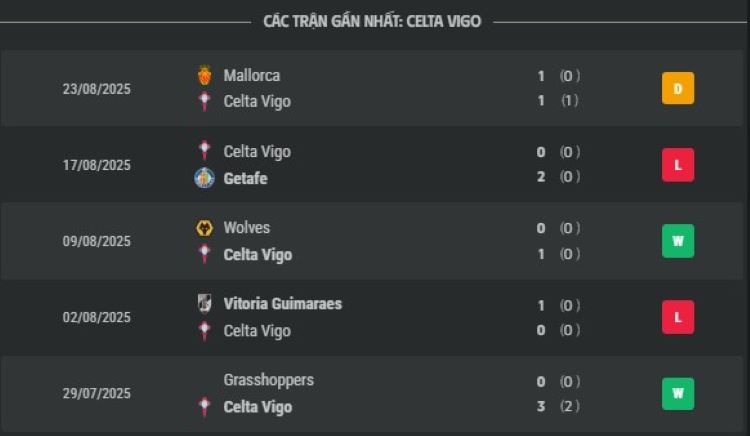The image size is (750, 436).
Task: Click the orange D draw result badge
Action: tap(678, 88)
